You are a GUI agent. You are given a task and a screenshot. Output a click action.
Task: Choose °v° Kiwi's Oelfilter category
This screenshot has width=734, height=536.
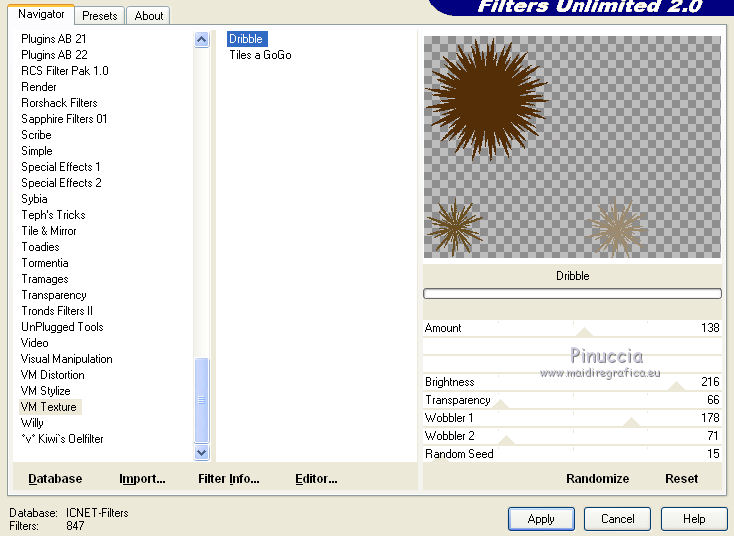point(62,439)
